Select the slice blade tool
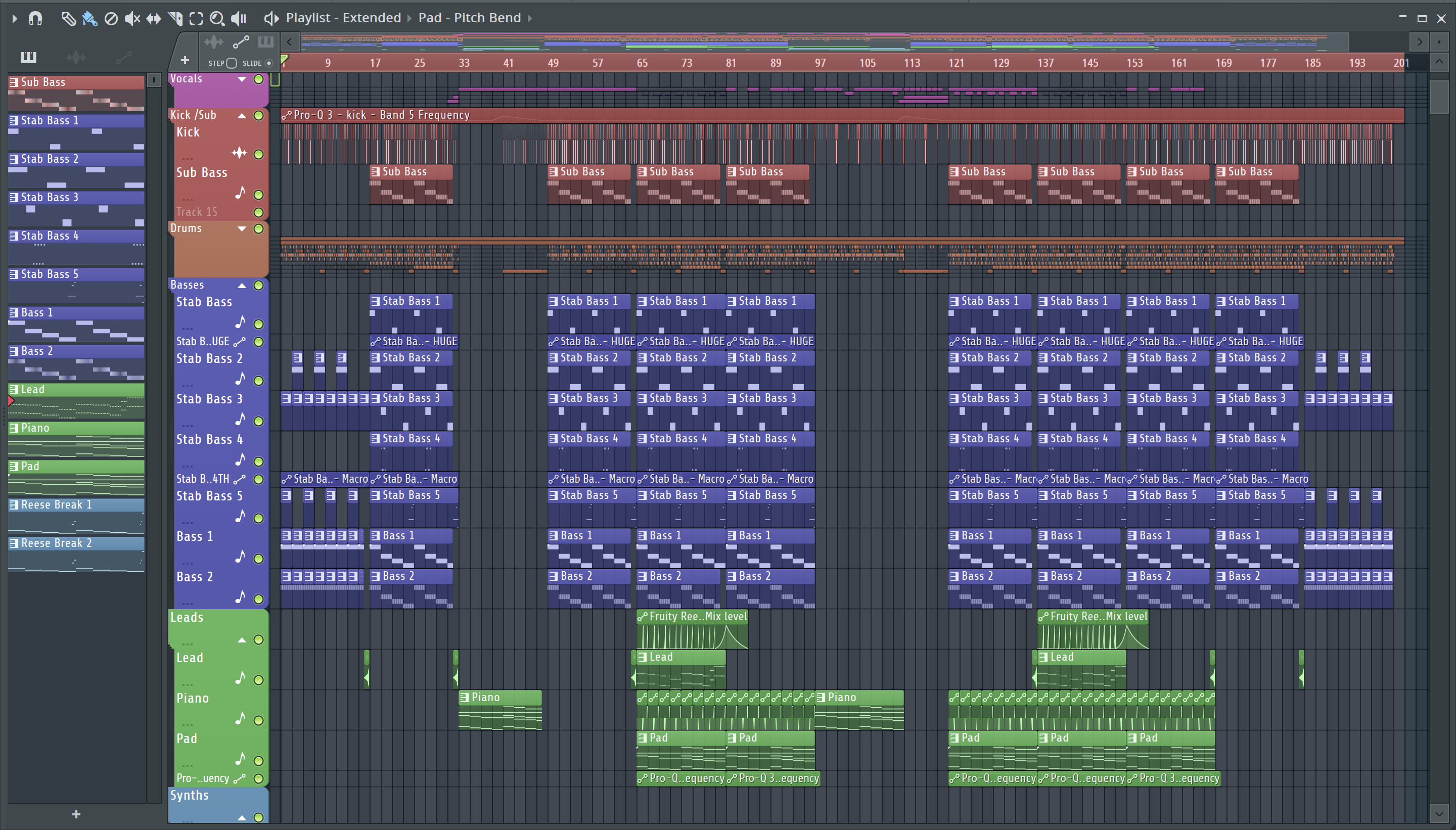The image size is (1456, 830). [175, 18]
